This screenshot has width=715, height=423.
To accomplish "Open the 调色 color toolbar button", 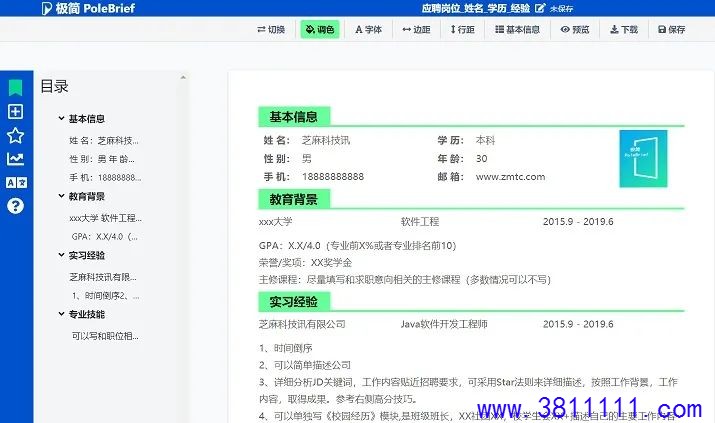I will coord(320,30).
